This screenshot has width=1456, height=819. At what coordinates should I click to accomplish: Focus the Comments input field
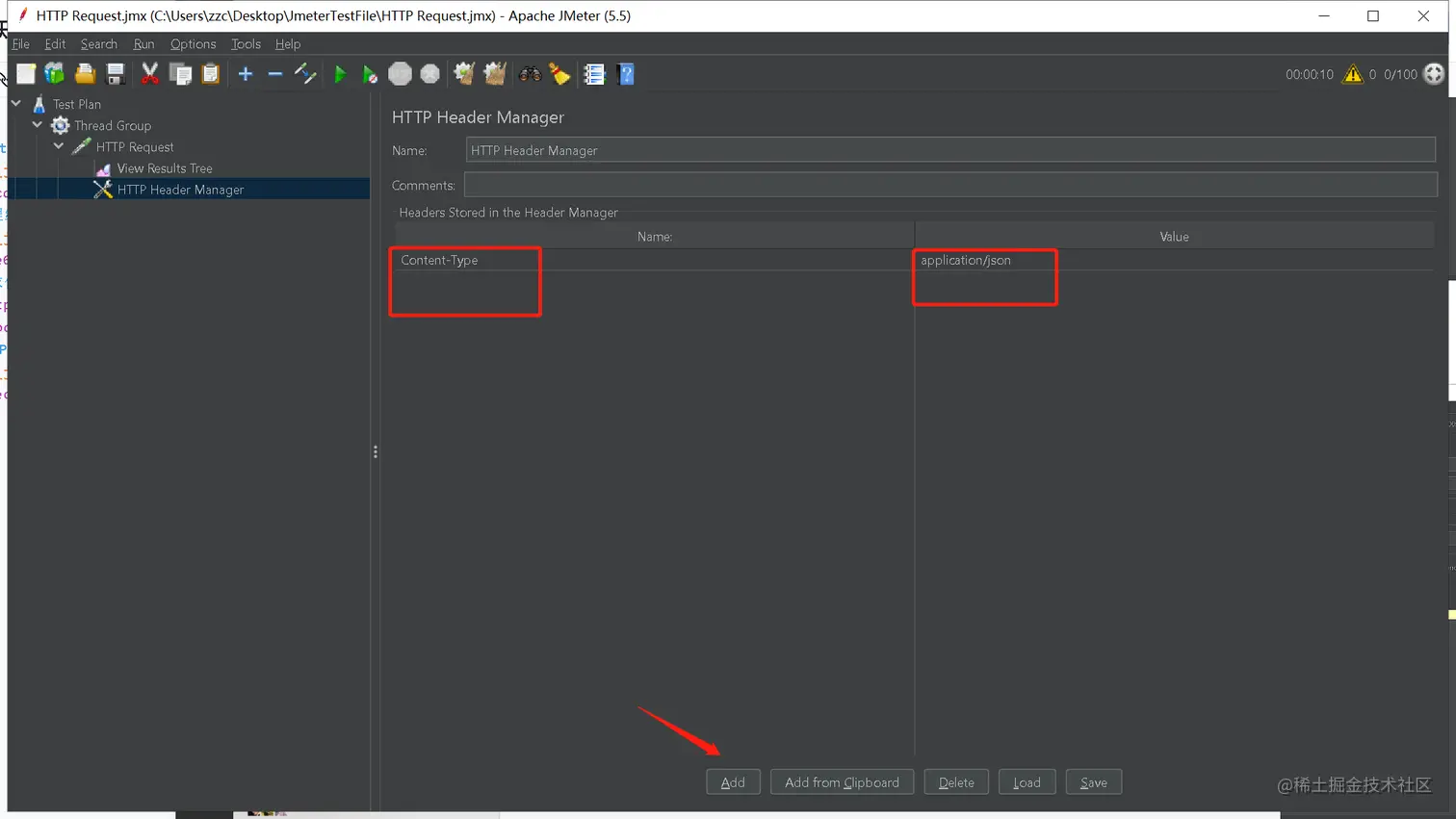(x=950, y=185)
